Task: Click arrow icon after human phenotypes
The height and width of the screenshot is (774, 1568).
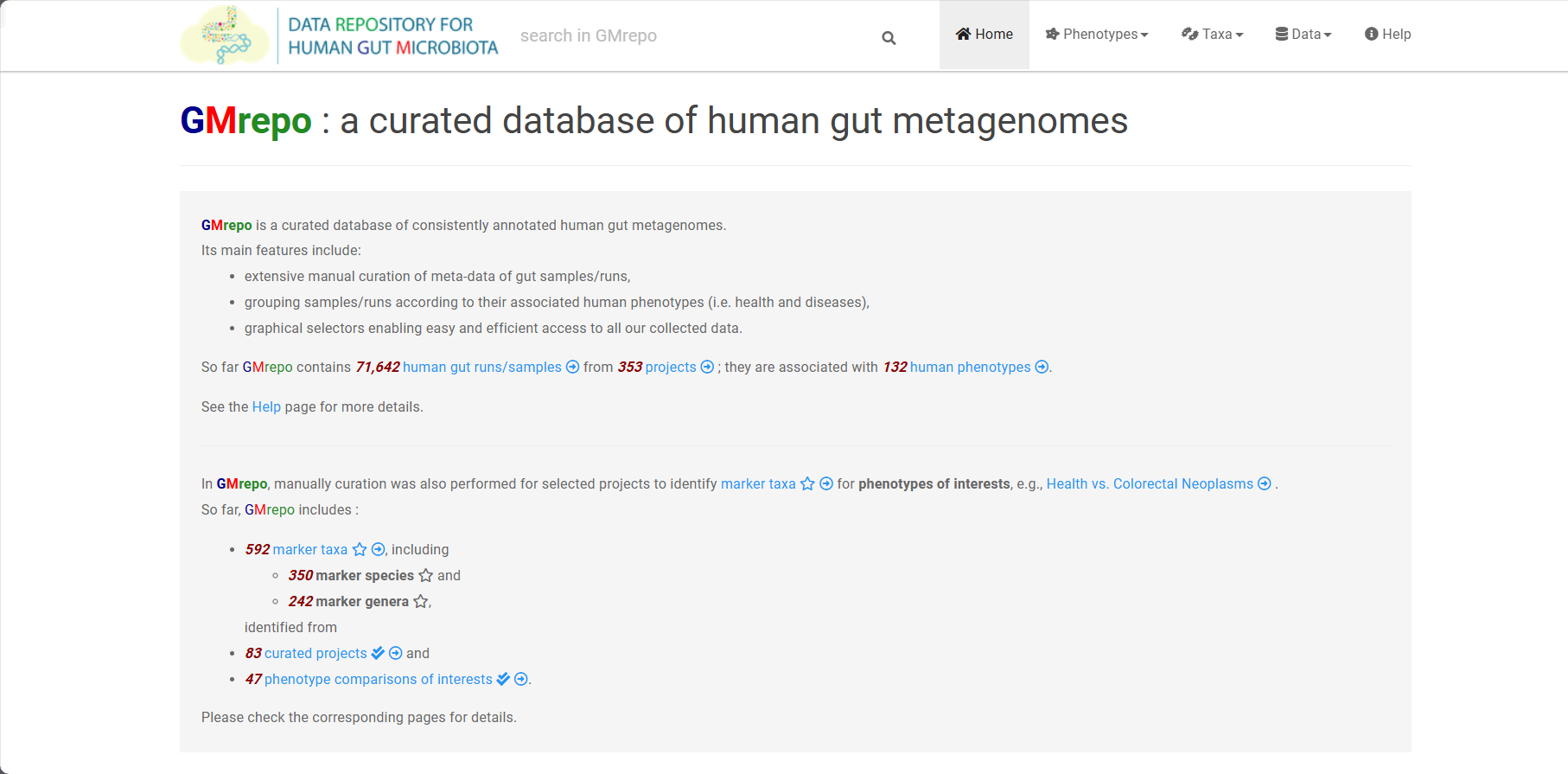Action: pyautogui.click(x=1042, y=367)
